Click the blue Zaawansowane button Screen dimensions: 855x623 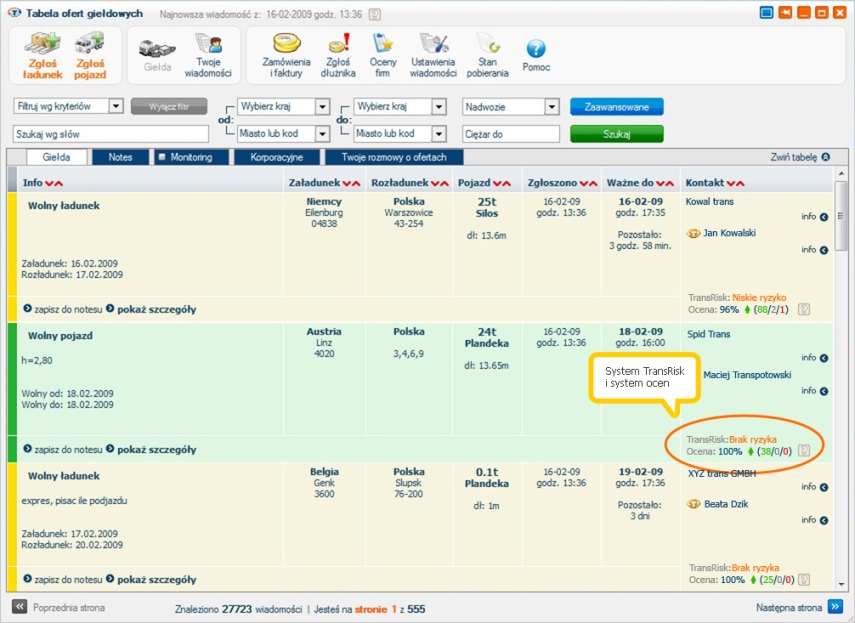click(x=617, y=107)
